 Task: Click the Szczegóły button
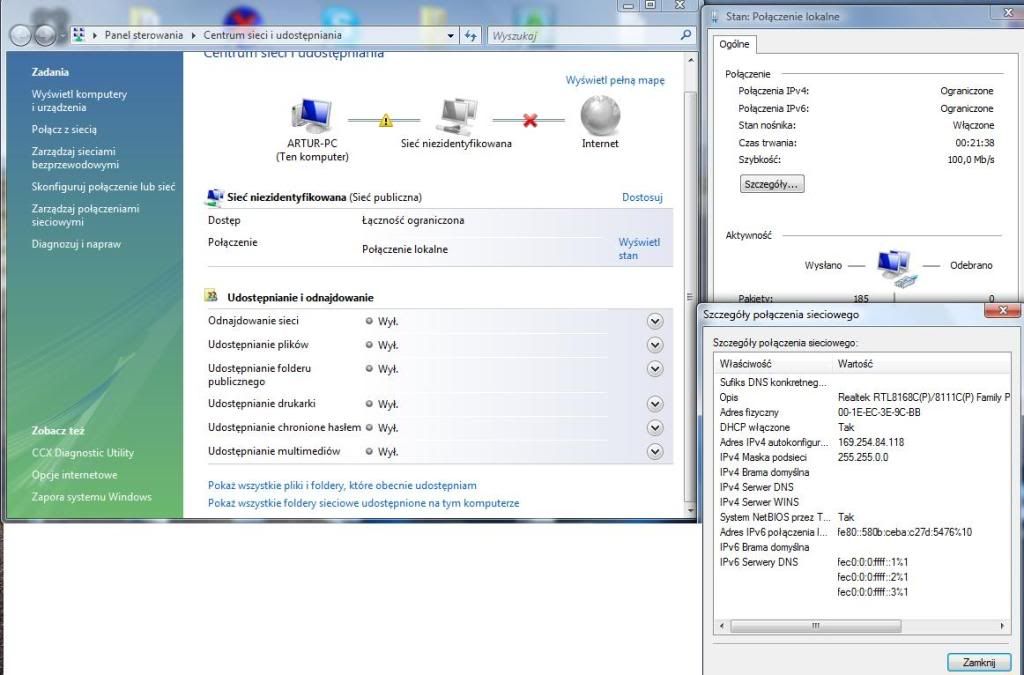coord(772,184)
